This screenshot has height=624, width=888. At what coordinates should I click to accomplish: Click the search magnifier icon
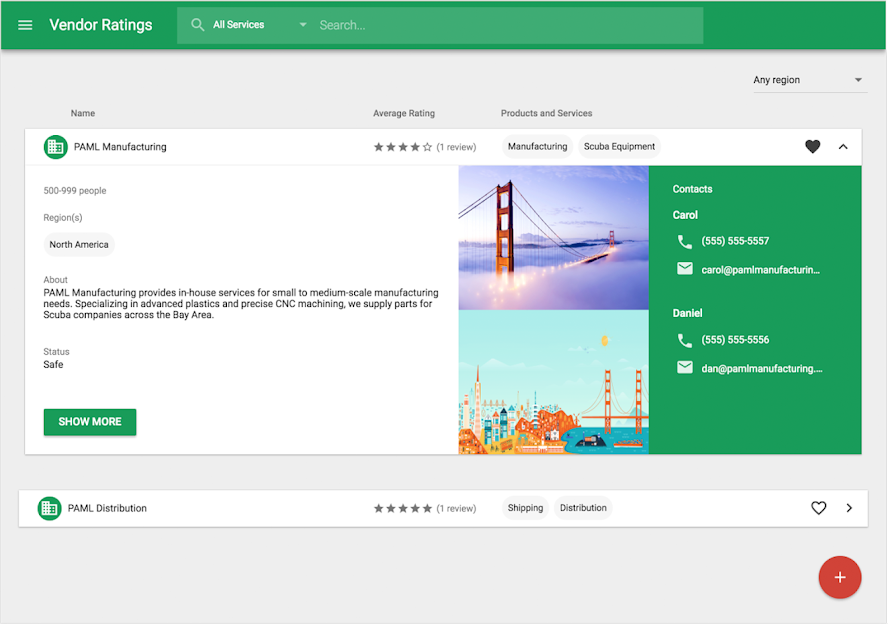(197, 25)
